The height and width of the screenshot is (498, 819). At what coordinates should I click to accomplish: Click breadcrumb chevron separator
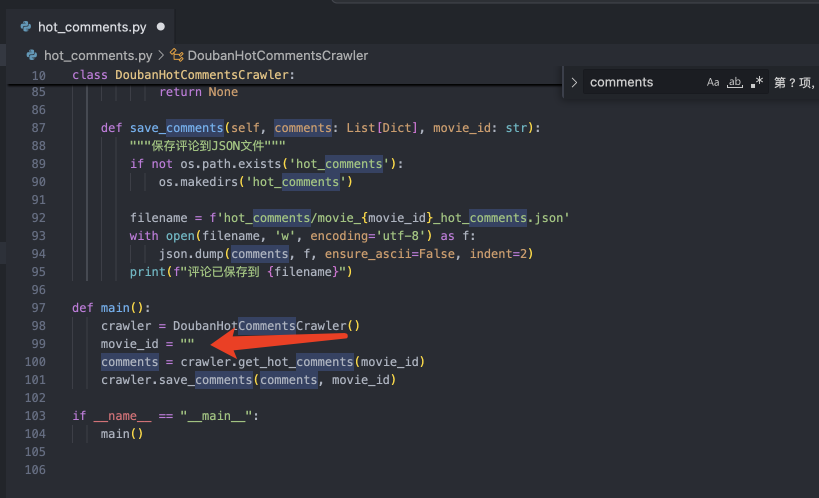[161, 55]
